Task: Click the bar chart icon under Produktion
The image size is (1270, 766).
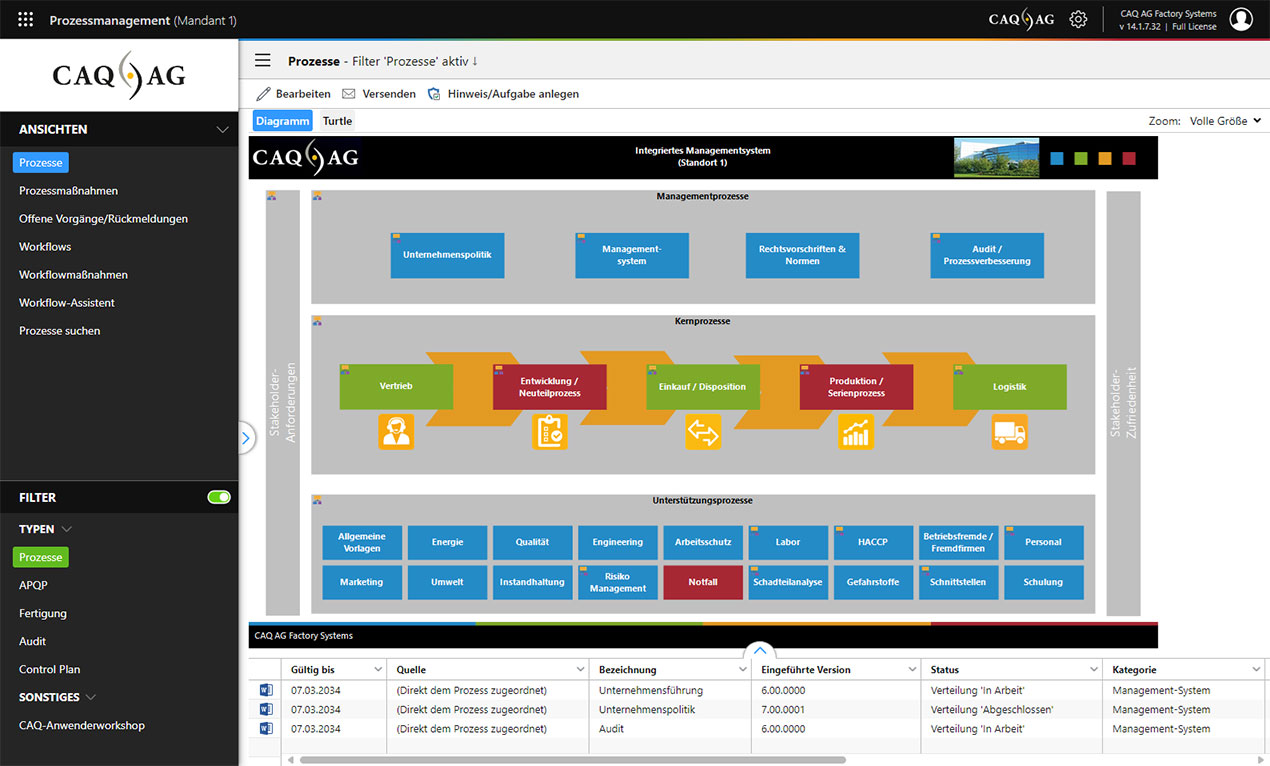Action: 855,432
